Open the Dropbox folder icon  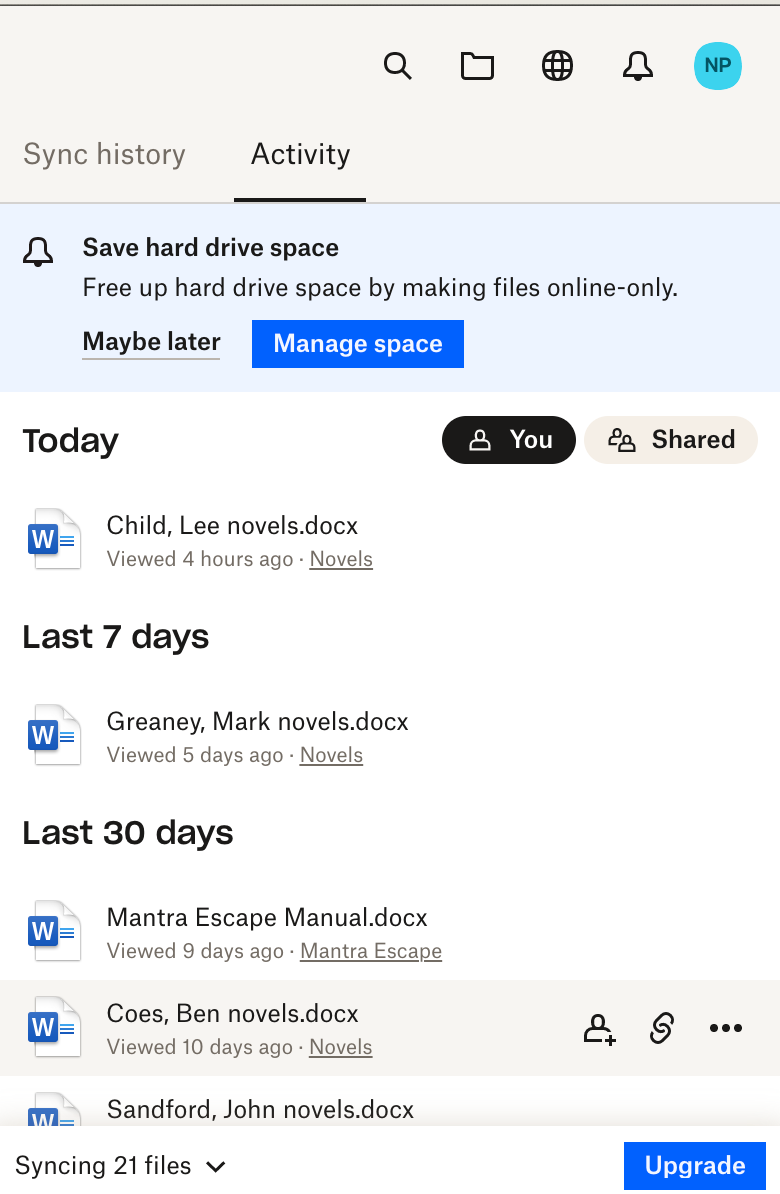click(478, 66)
